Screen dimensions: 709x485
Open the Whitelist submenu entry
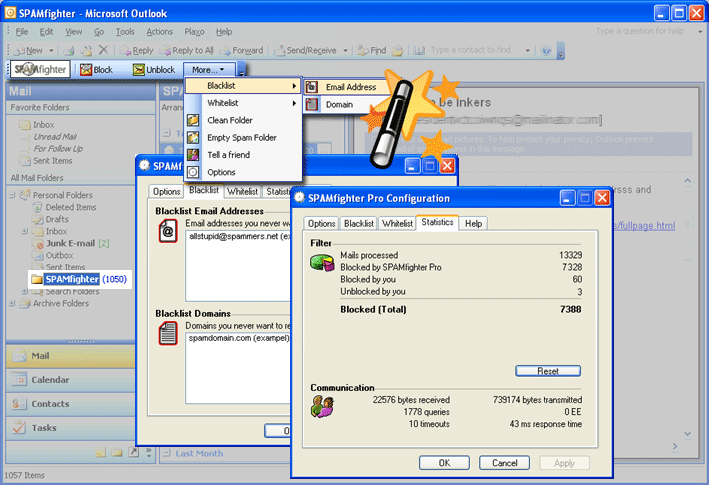pos(243,103)
